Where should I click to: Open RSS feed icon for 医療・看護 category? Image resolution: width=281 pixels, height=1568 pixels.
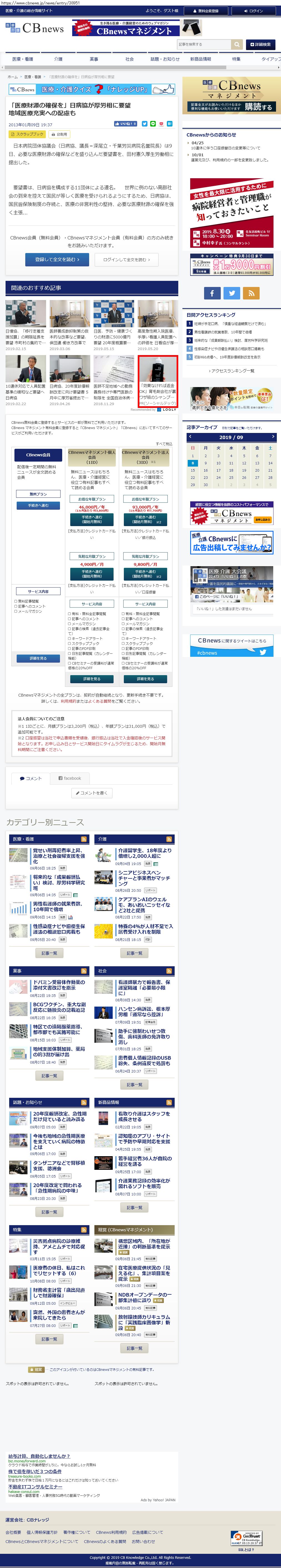click(83, 839)
